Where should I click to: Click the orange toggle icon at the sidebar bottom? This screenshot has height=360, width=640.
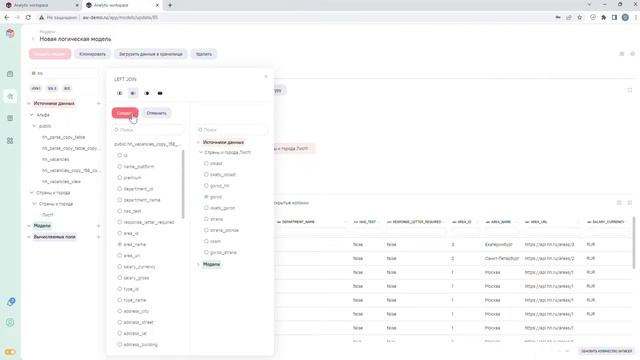click(x=10, y=352)
